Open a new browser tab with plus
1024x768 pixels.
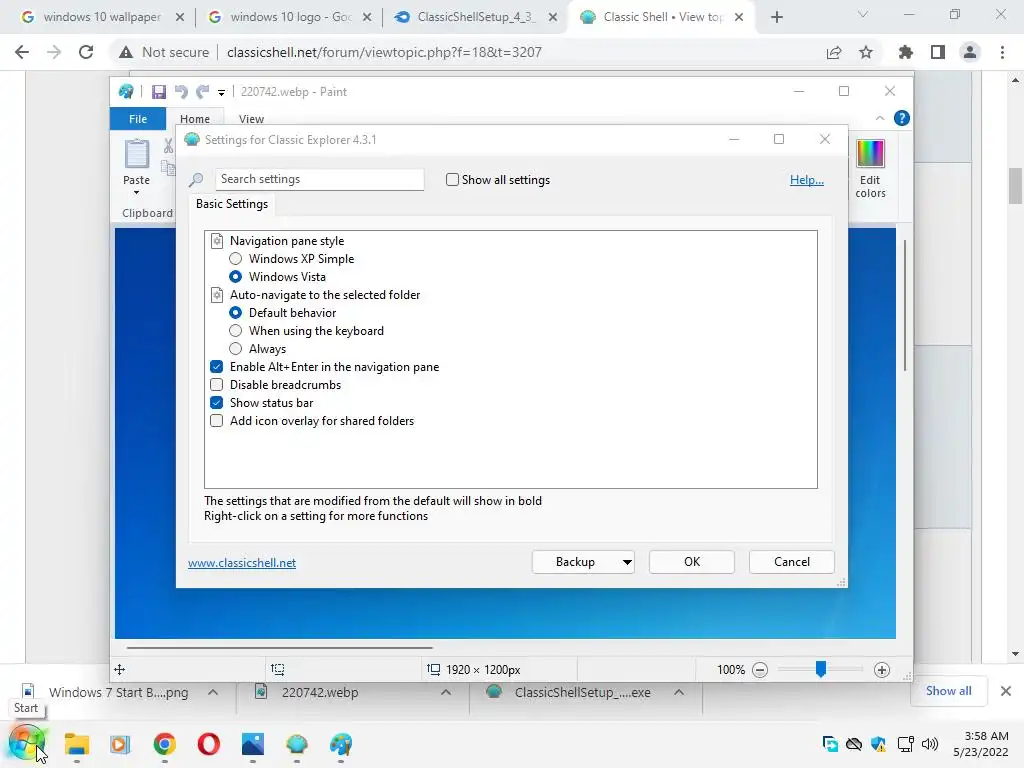point(776,18)
